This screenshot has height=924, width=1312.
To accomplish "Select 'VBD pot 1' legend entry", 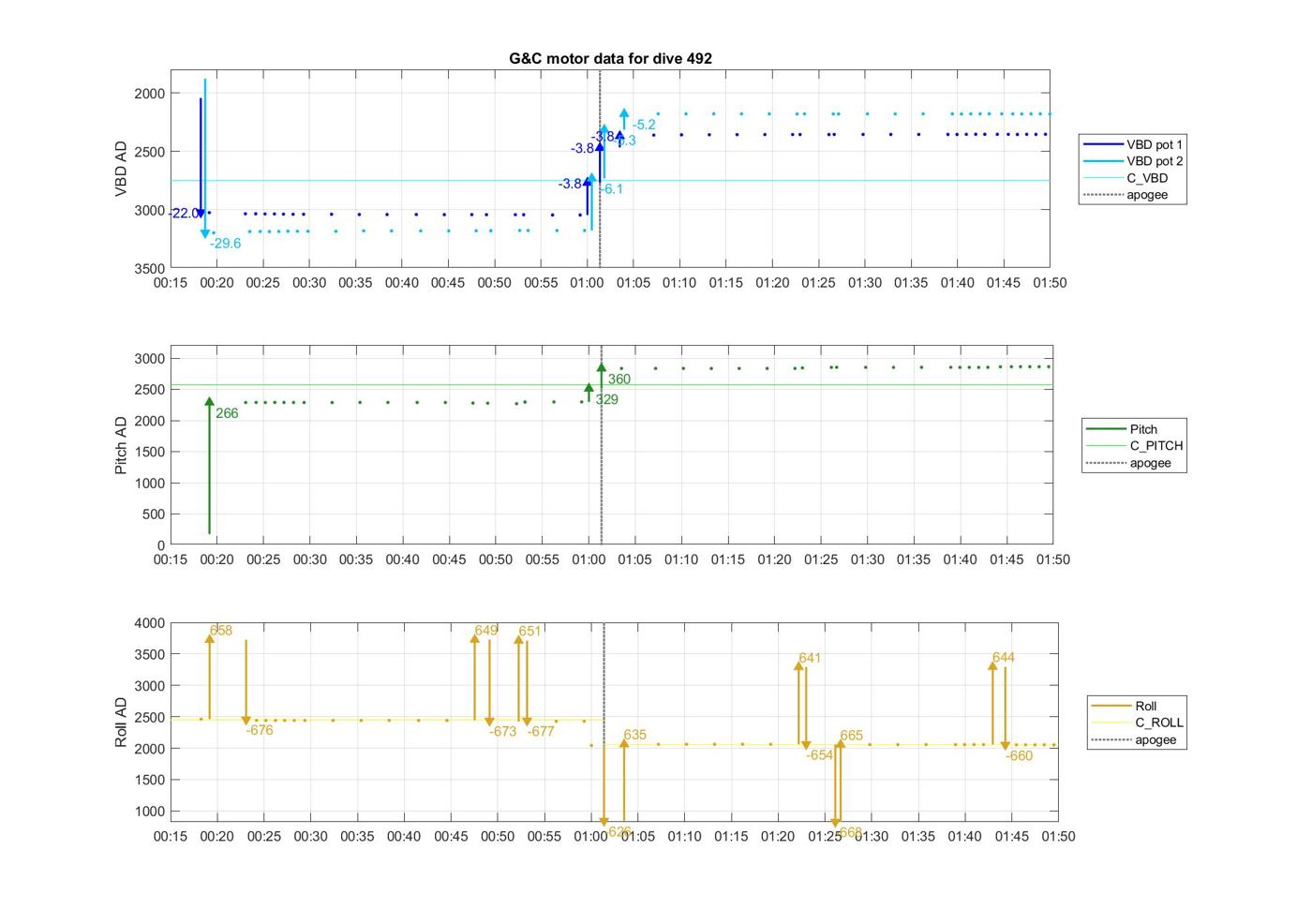I will pyautogui.click(x=1133, y=144).
